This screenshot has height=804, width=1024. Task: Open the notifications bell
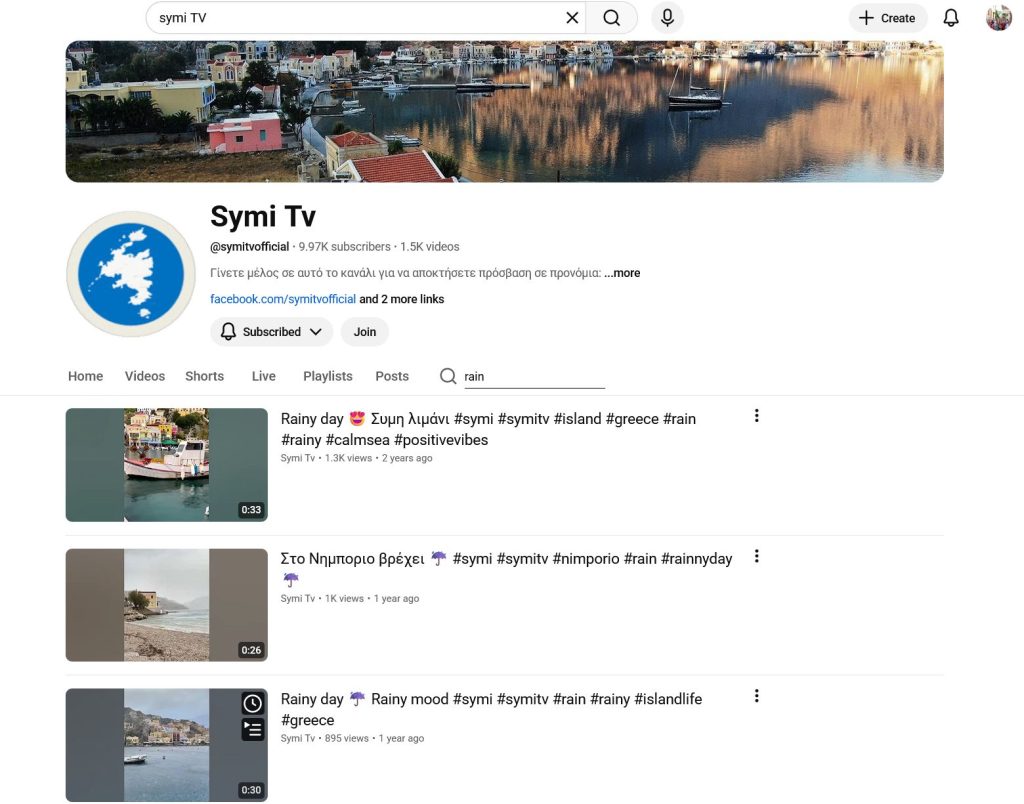pos(951,18)
